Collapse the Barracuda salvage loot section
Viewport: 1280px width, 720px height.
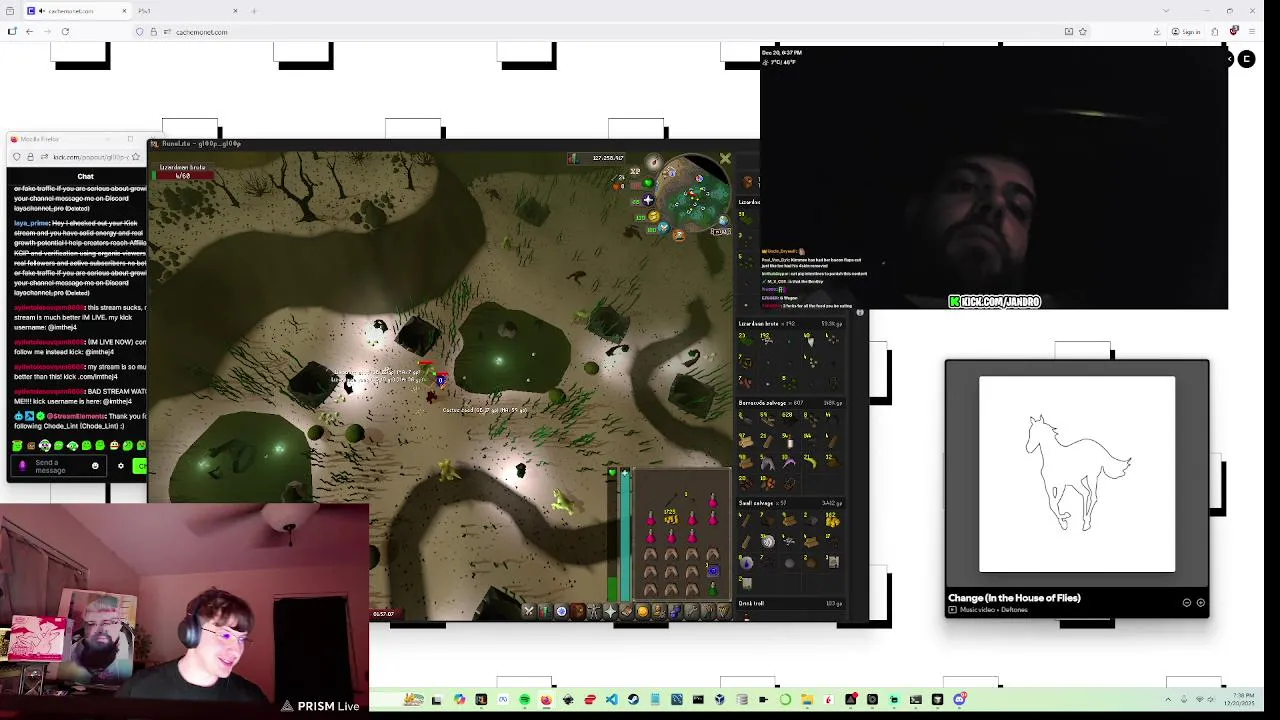pyautogui.click(x=790, y=402)
